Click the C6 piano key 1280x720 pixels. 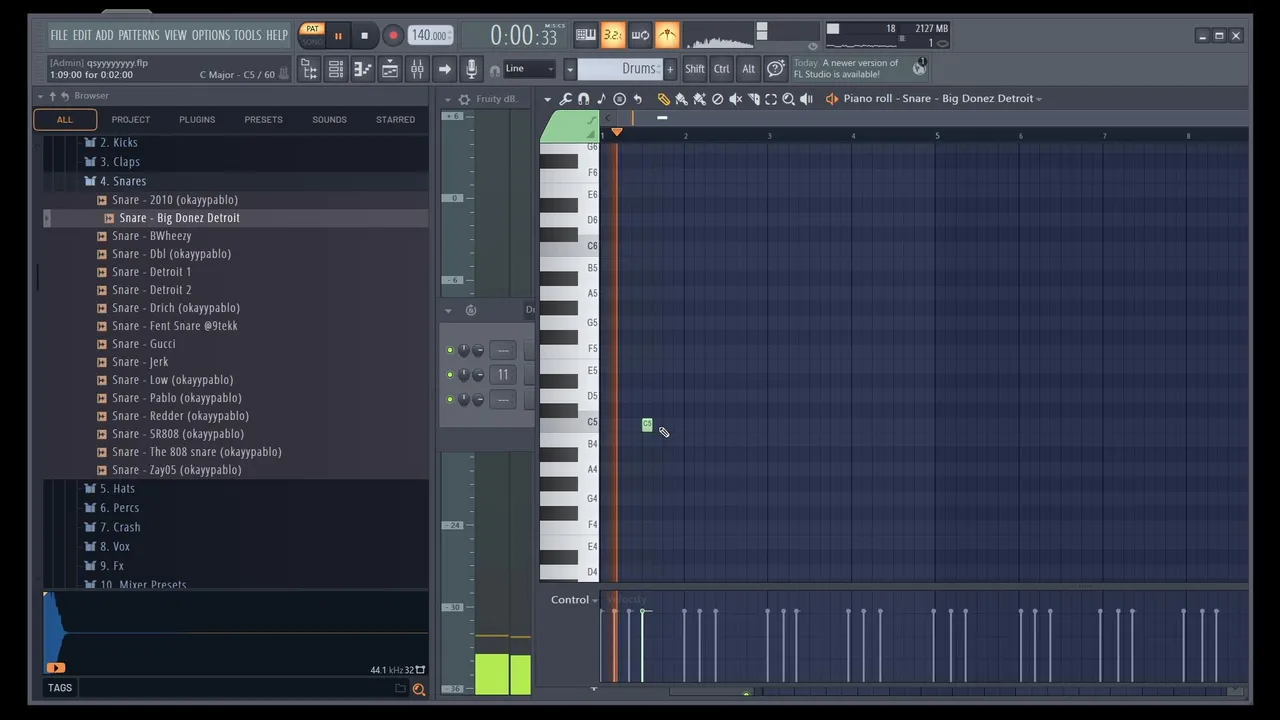pos(569,246)
